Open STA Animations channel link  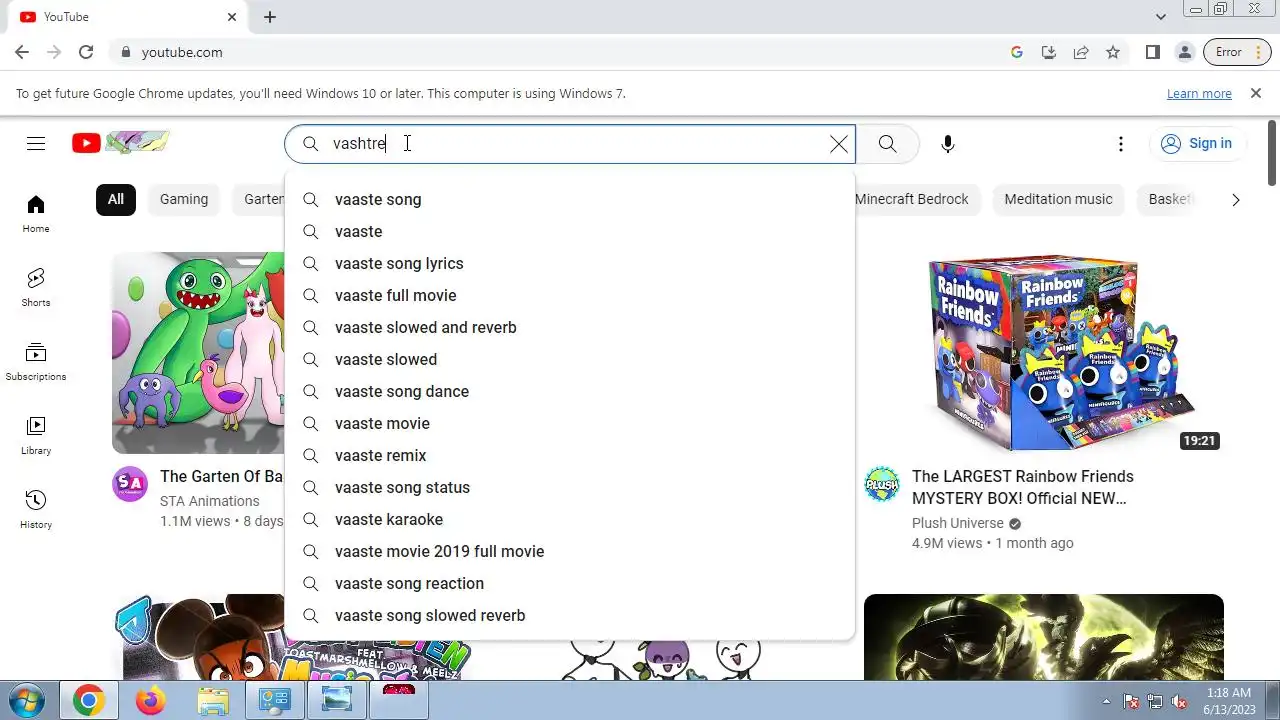point(210,501)
